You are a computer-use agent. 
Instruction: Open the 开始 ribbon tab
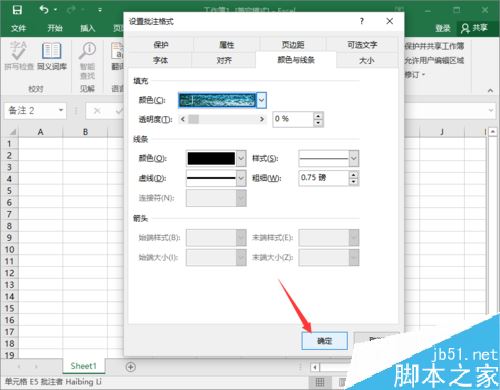coord(55,28)
